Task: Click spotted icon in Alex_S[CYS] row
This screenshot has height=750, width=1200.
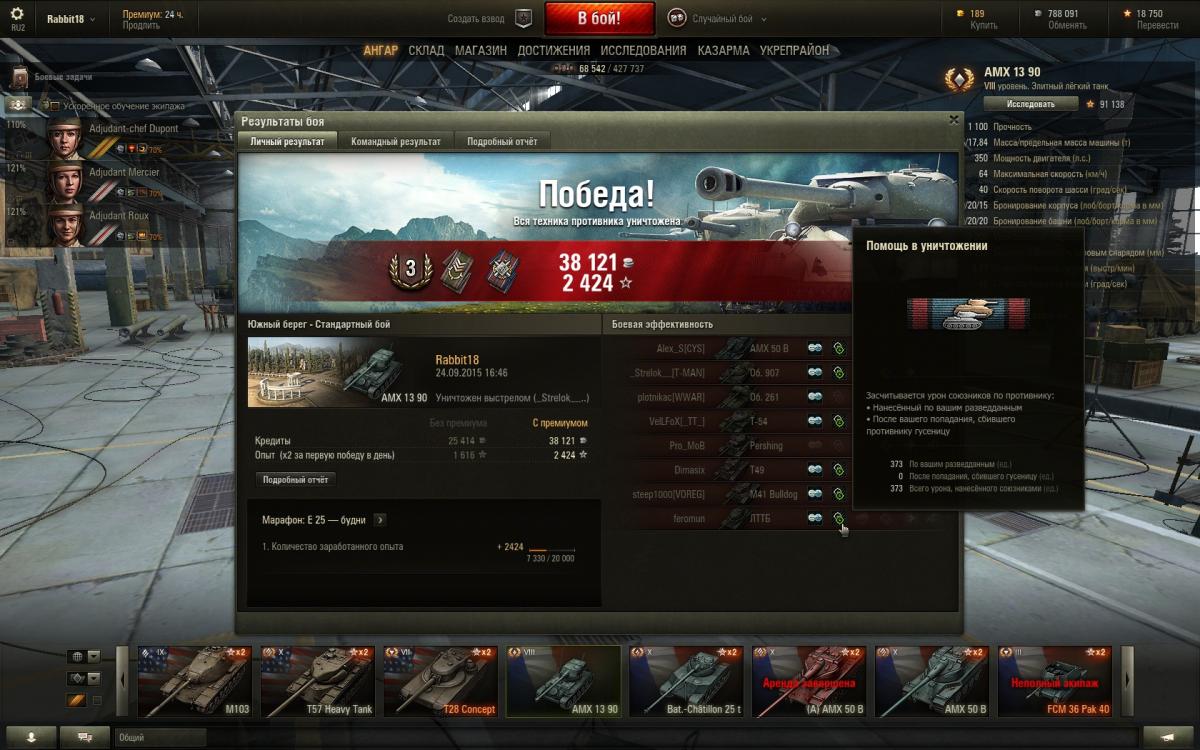Action: click(815, 348)
